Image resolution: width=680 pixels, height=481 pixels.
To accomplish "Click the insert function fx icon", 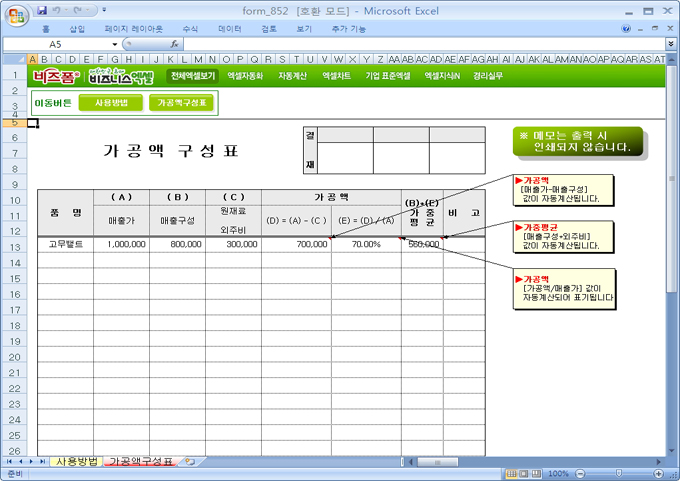I will point(175,45).
